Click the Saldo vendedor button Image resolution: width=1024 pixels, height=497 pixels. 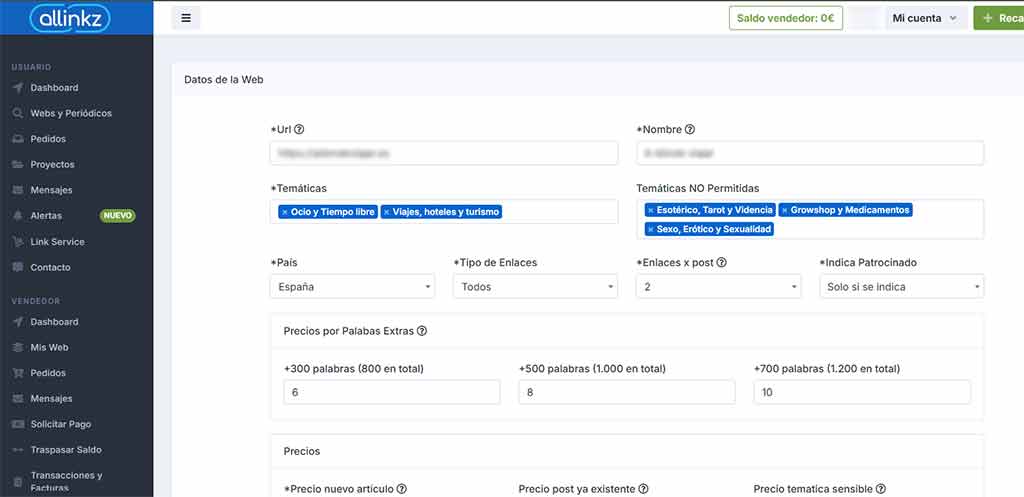pos(786,18)
